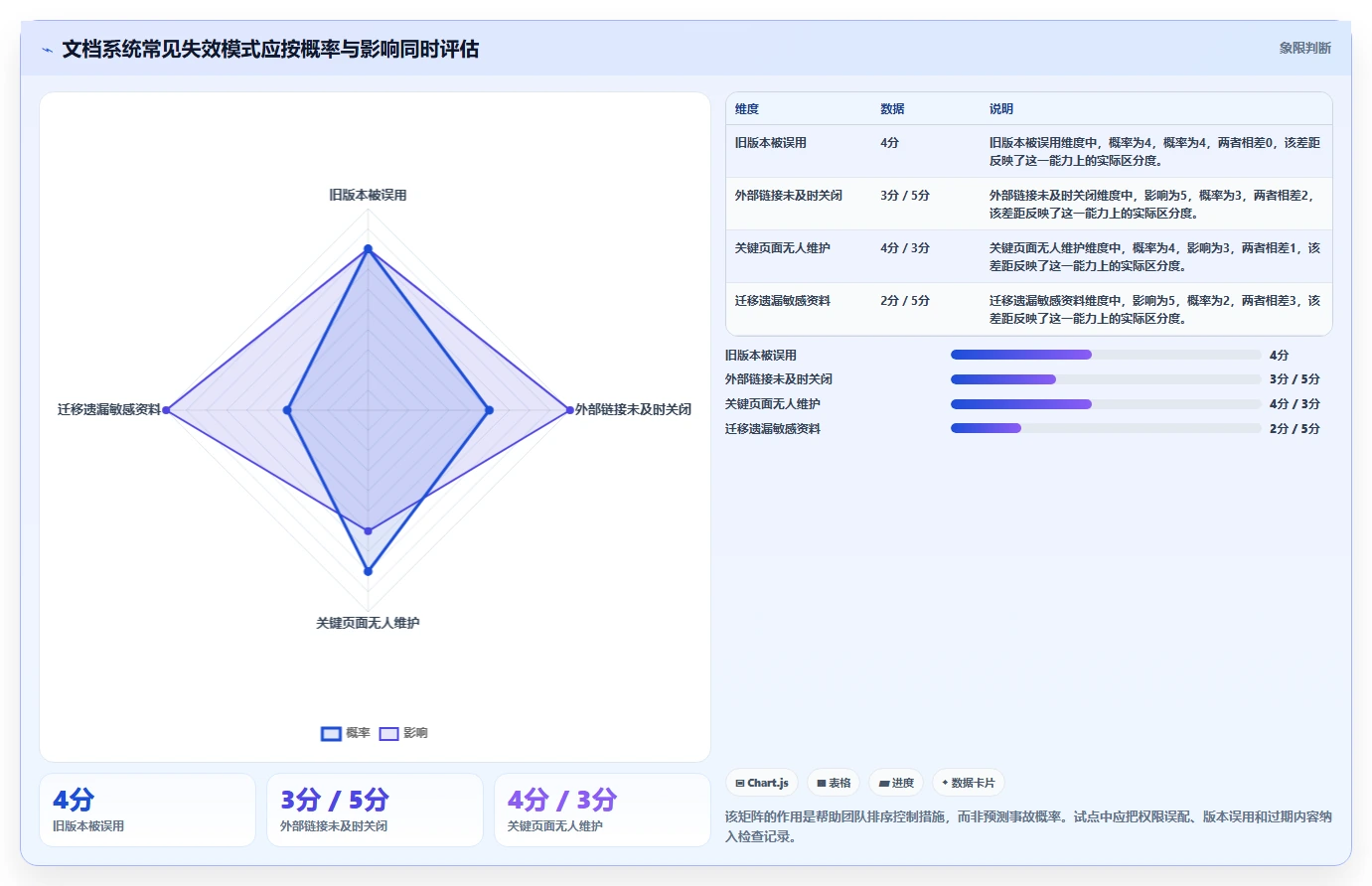This screenshot has height=886, width=1372.
Task: Click the 2分 / 5分 value after the progress bar
Action: pos(1295,429)
